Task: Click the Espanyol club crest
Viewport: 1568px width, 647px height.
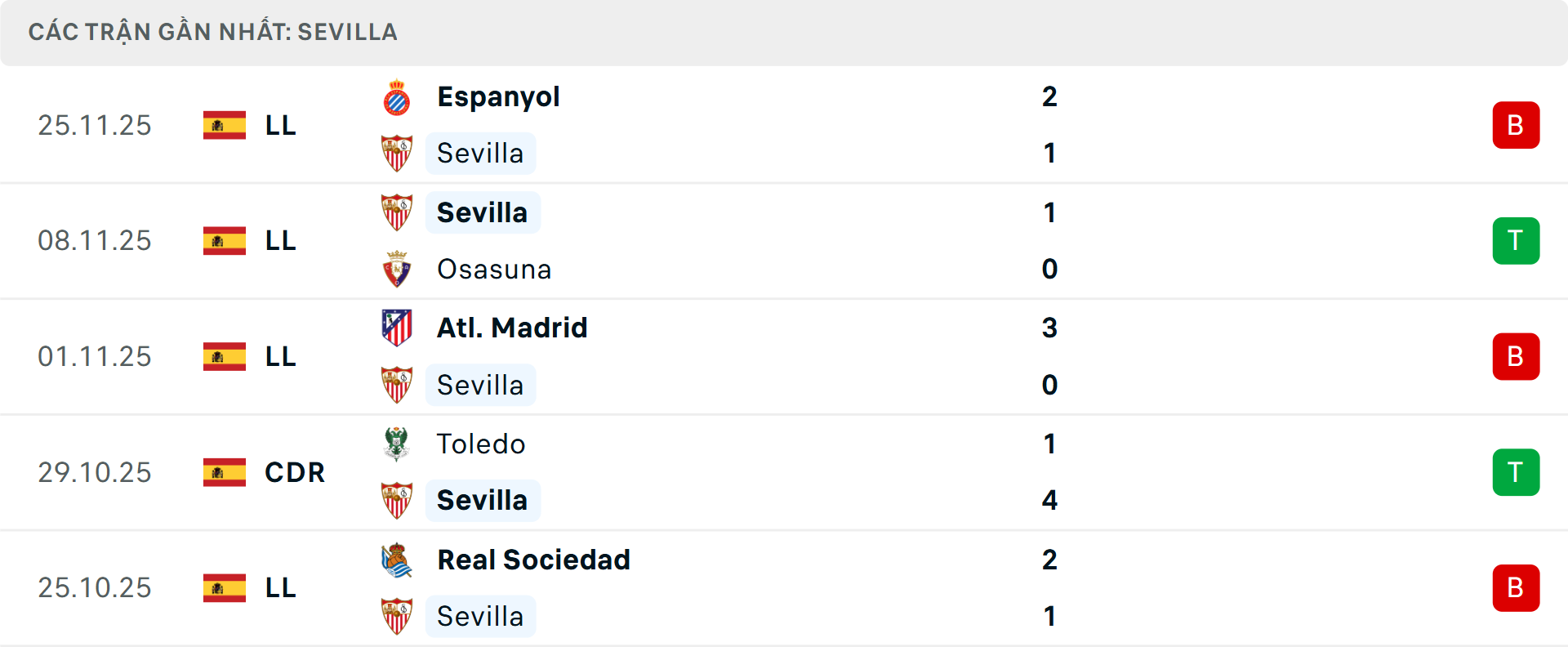Action: [x=397, y=96]
